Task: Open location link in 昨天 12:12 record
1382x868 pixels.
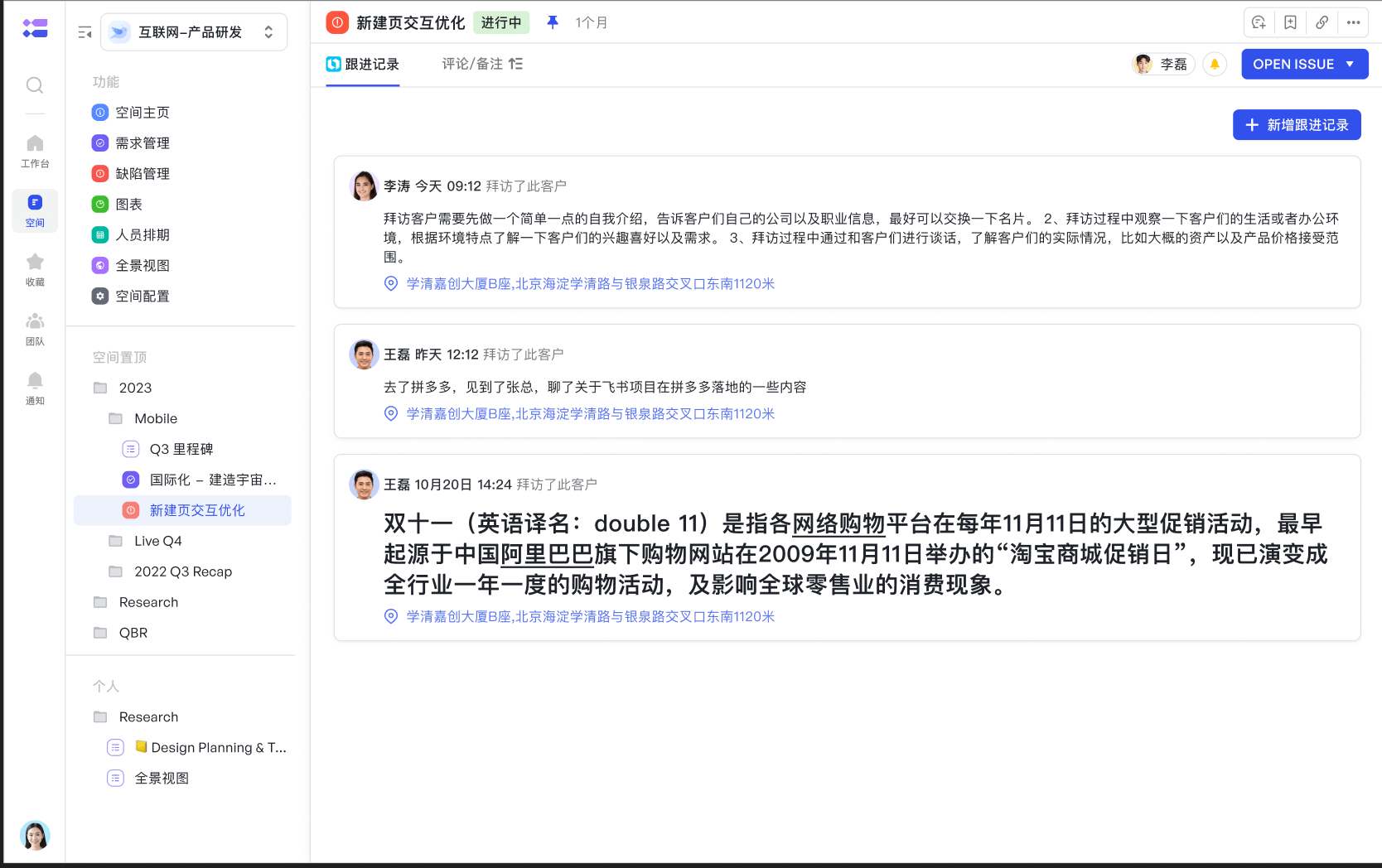Action: (x=590, y=414)
